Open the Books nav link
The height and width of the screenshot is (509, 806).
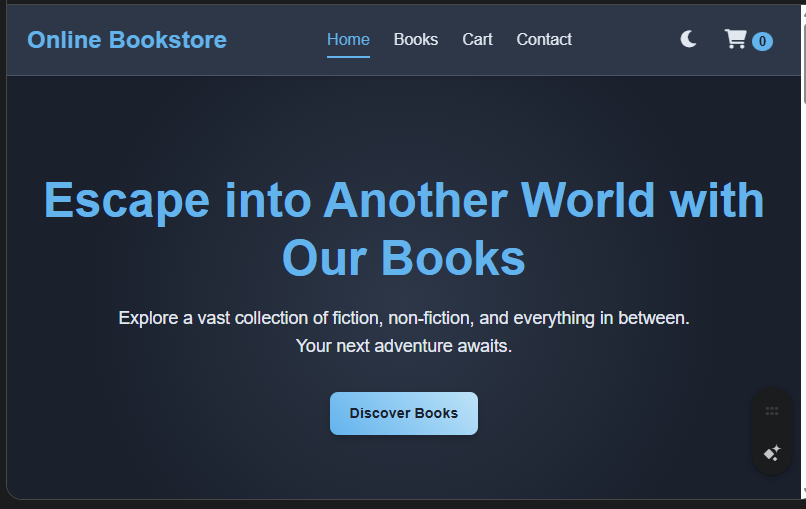(x=416, y=40)
